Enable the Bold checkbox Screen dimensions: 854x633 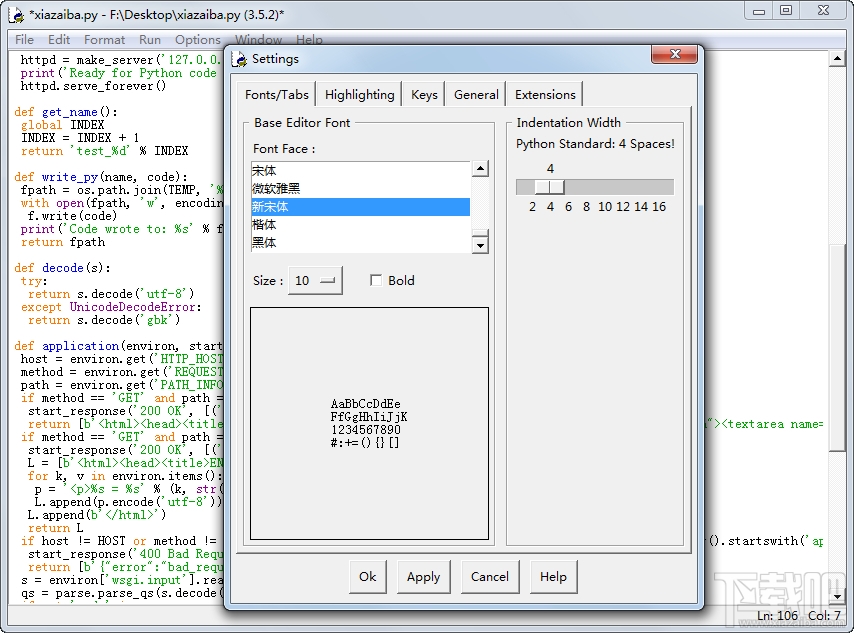376,281
